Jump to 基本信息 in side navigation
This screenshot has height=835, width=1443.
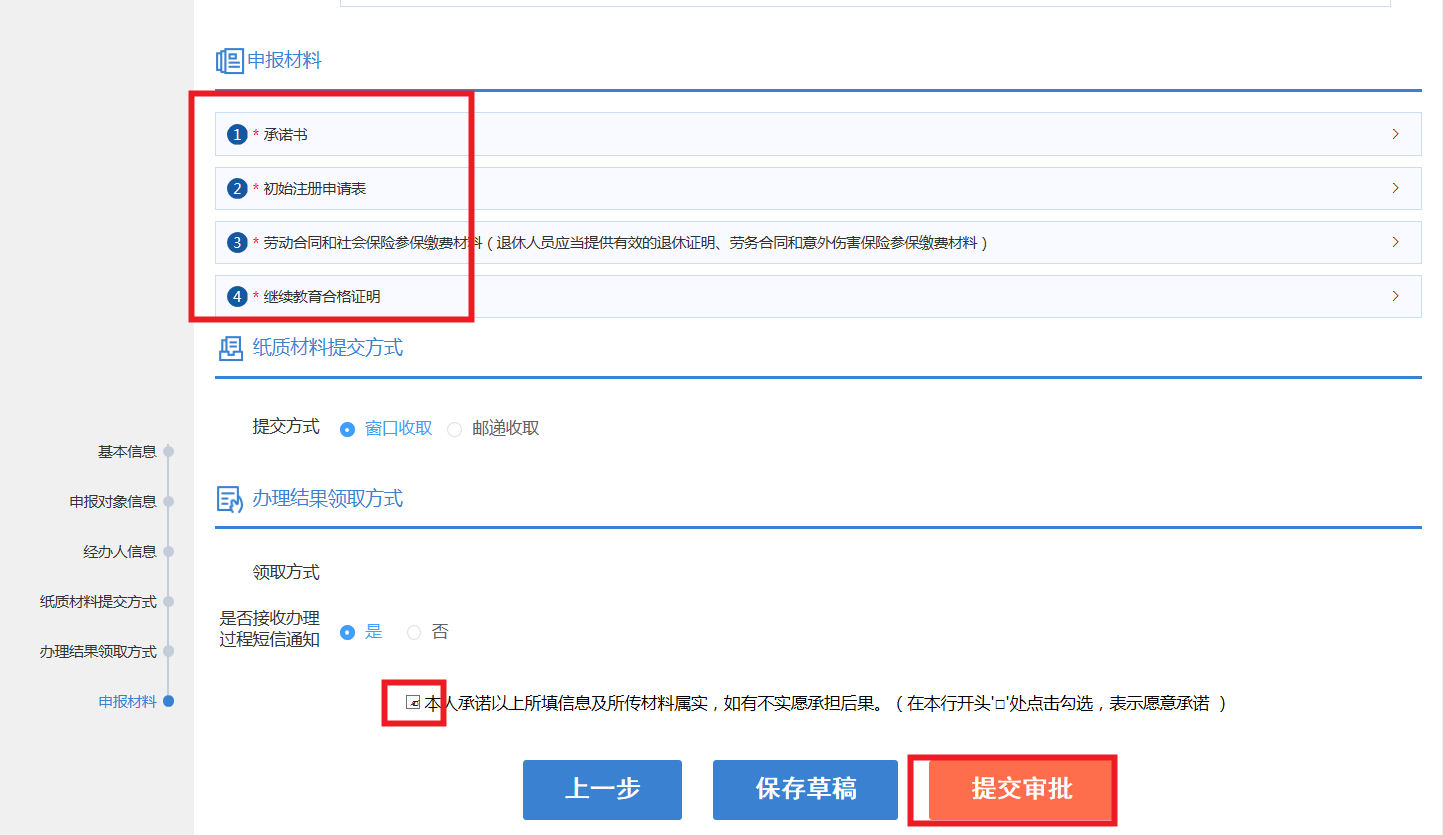tap(127, 452)
